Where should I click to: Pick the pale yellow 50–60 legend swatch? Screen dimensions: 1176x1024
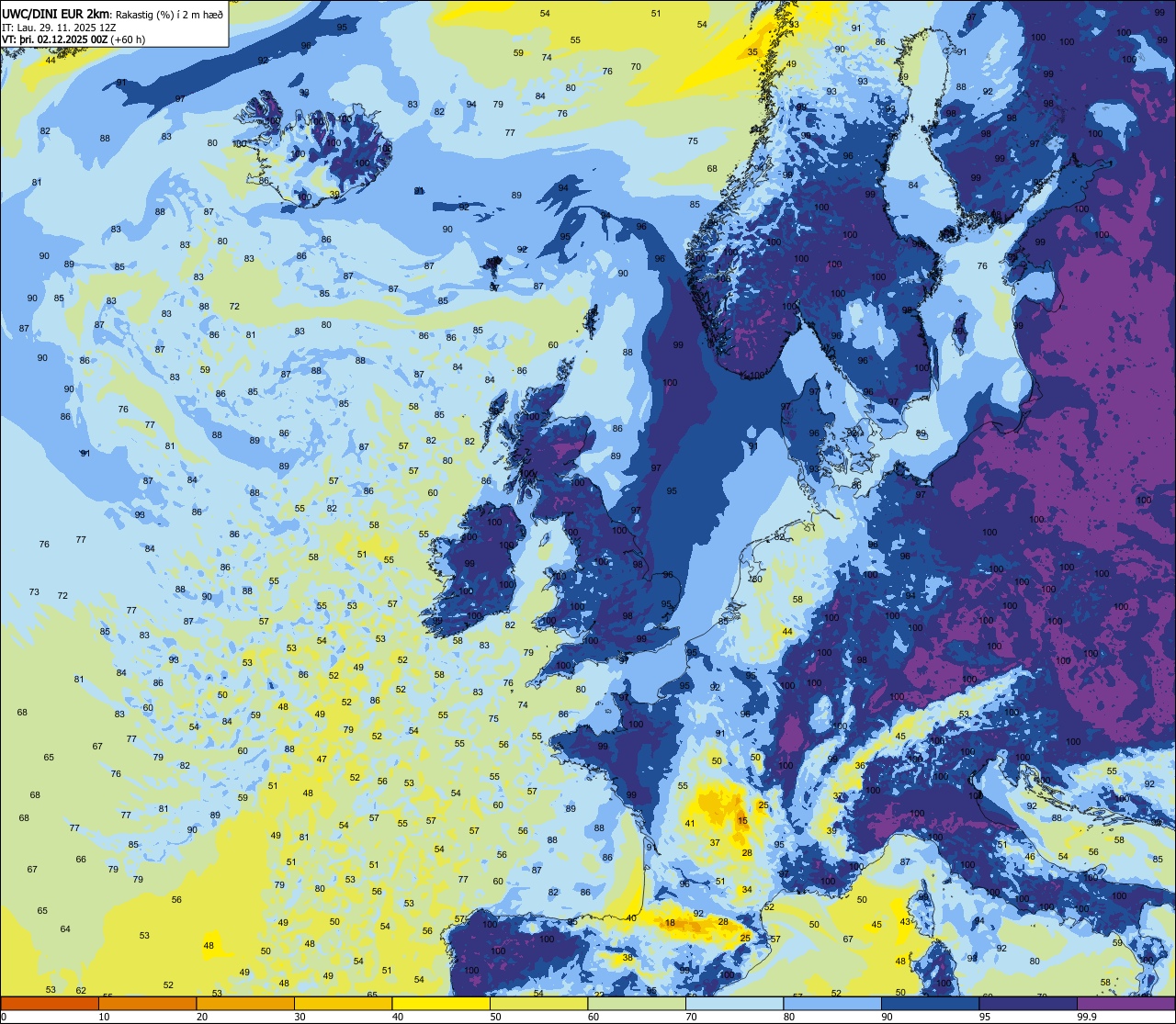pos(538,1003)
